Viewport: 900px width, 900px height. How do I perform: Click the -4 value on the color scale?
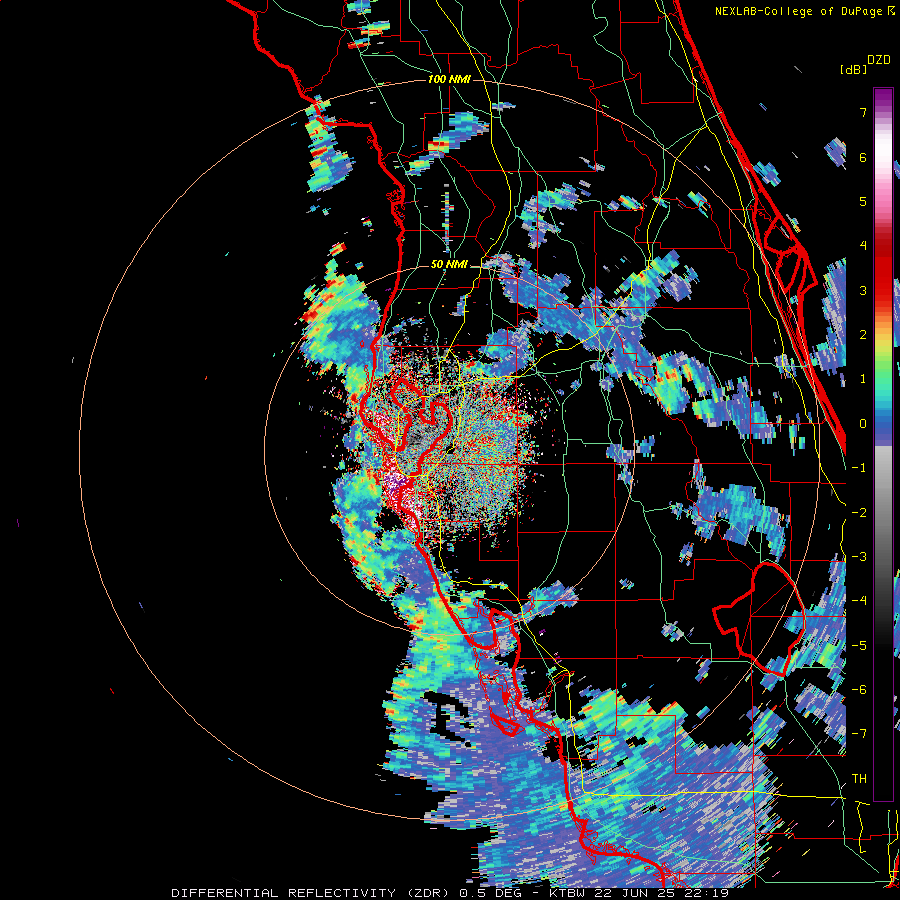[x=859, y=600]
